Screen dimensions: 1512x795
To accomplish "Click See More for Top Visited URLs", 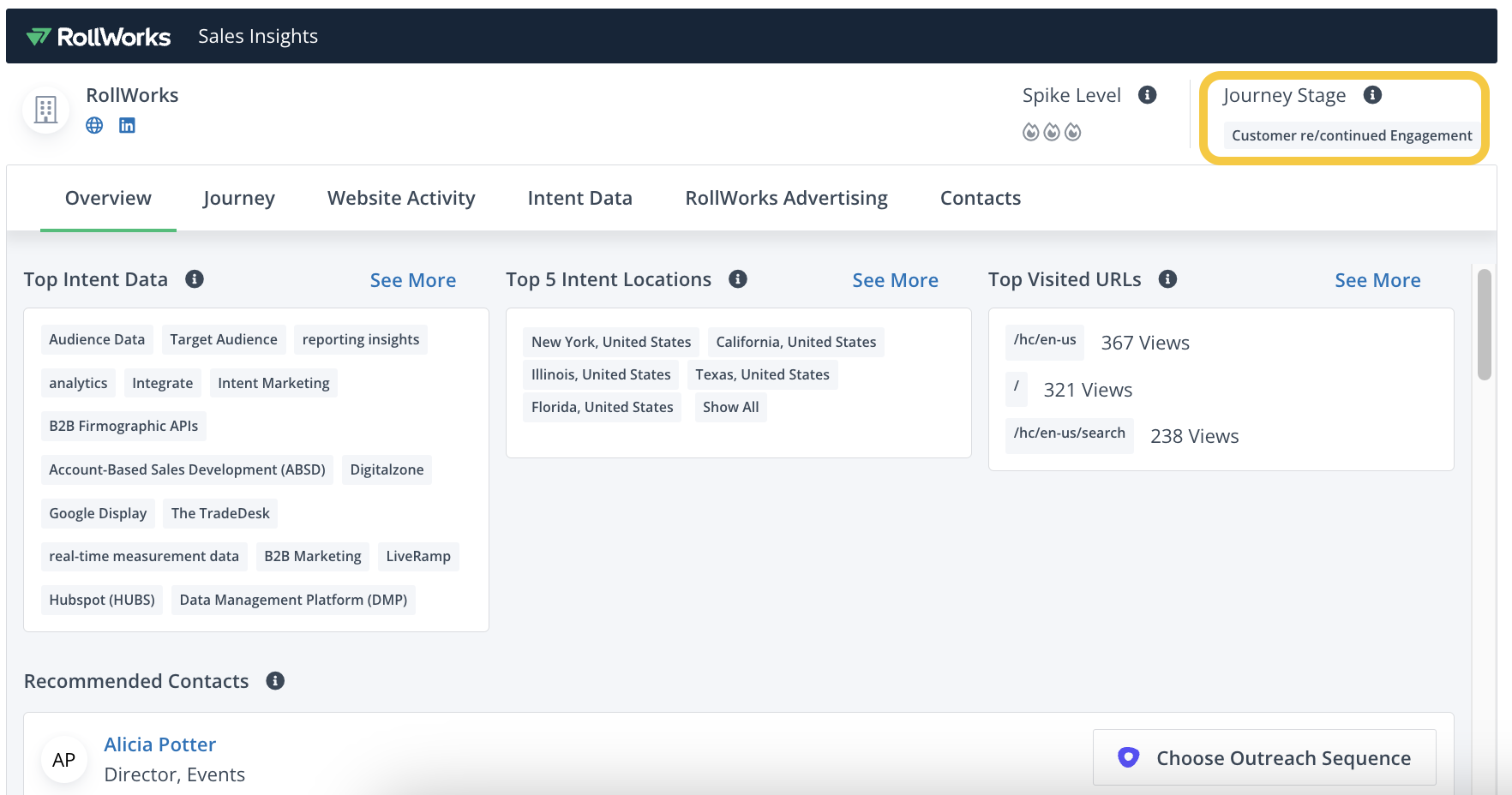I will coord(1377,280).
